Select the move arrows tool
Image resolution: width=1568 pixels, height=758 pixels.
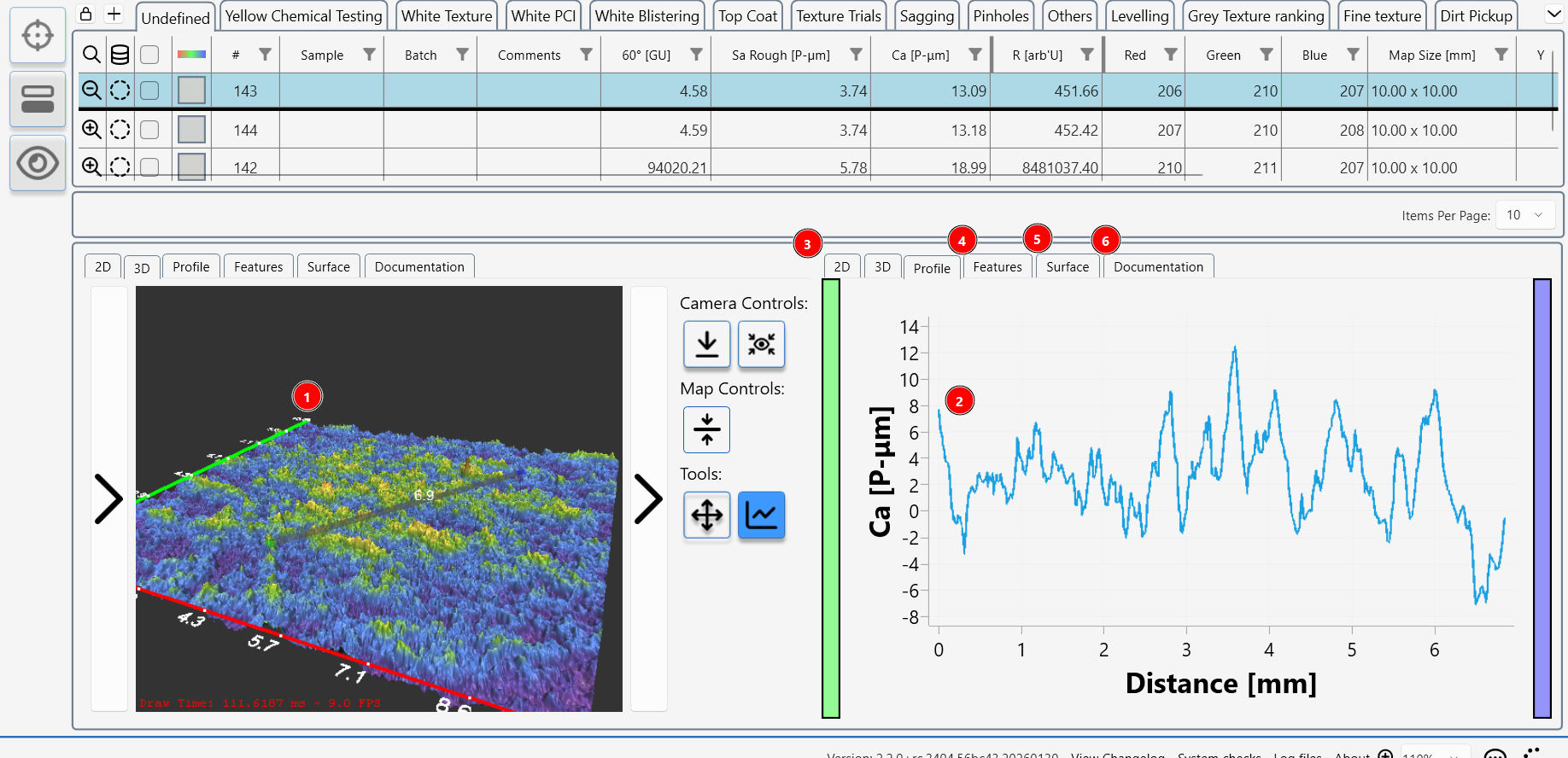point(706,515)
